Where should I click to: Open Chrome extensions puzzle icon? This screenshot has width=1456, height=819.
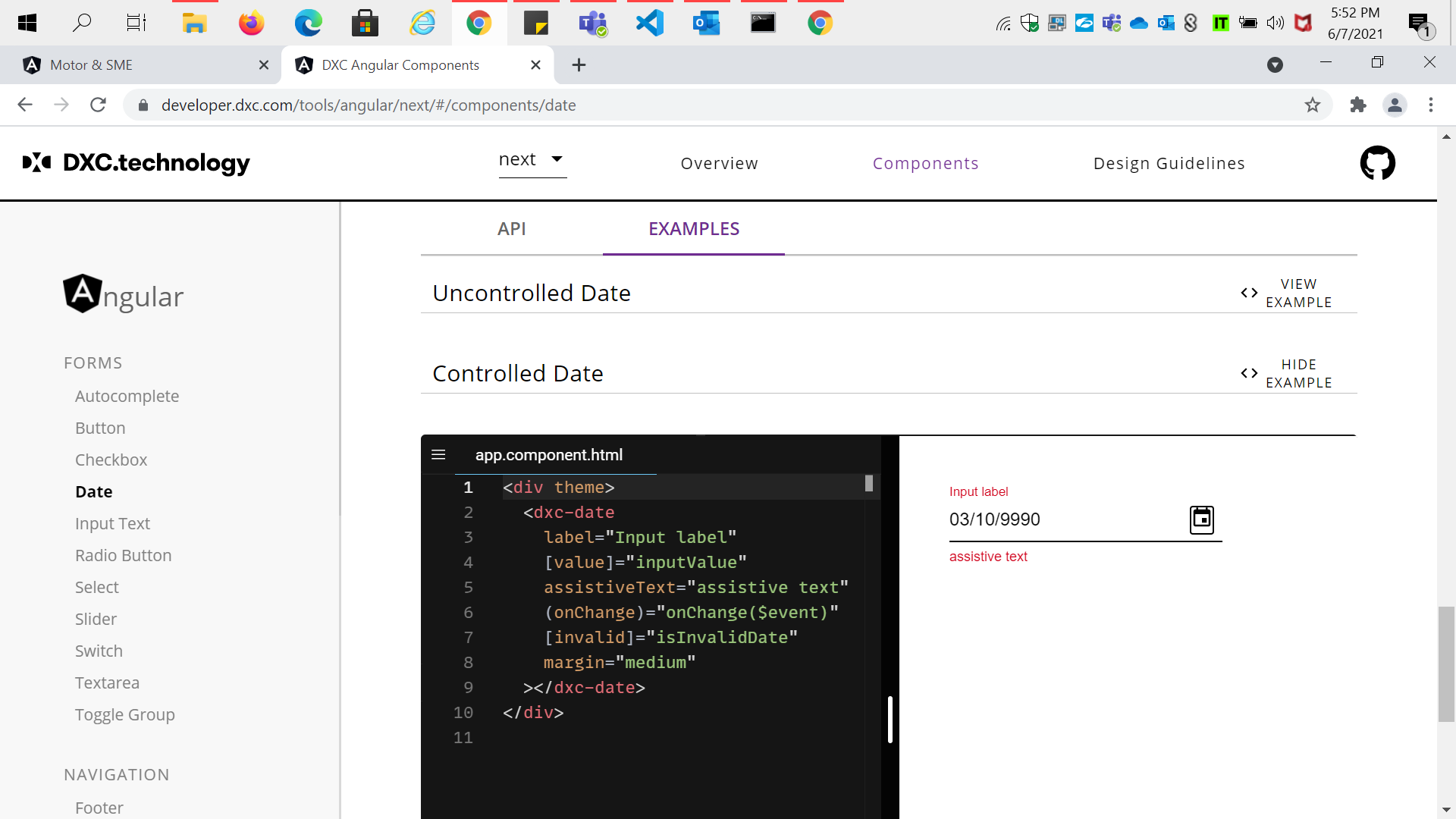point(1358,105)
